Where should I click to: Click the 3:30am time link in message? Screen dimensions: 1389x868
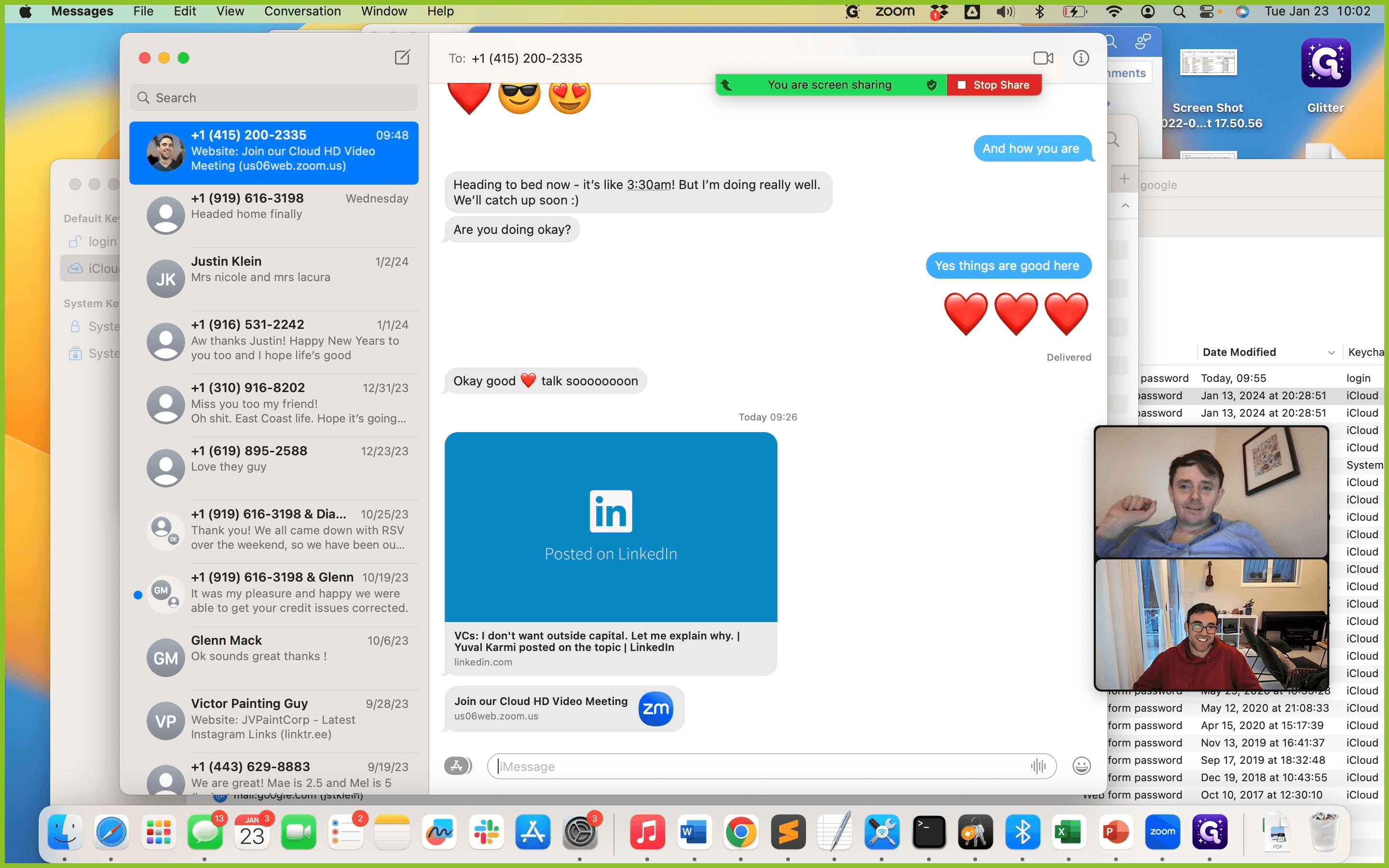(649, 185)
